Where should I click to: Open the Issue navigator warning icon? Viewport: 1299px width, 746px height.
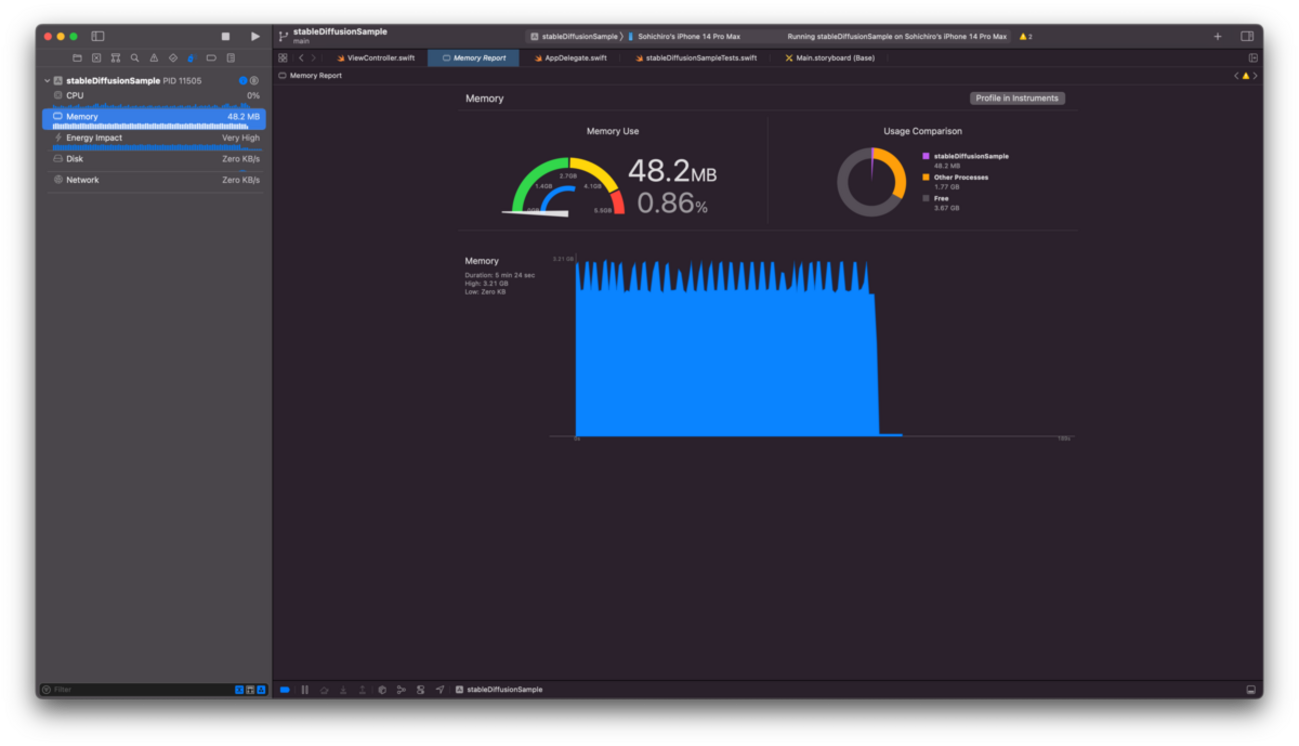click(154, 58)
